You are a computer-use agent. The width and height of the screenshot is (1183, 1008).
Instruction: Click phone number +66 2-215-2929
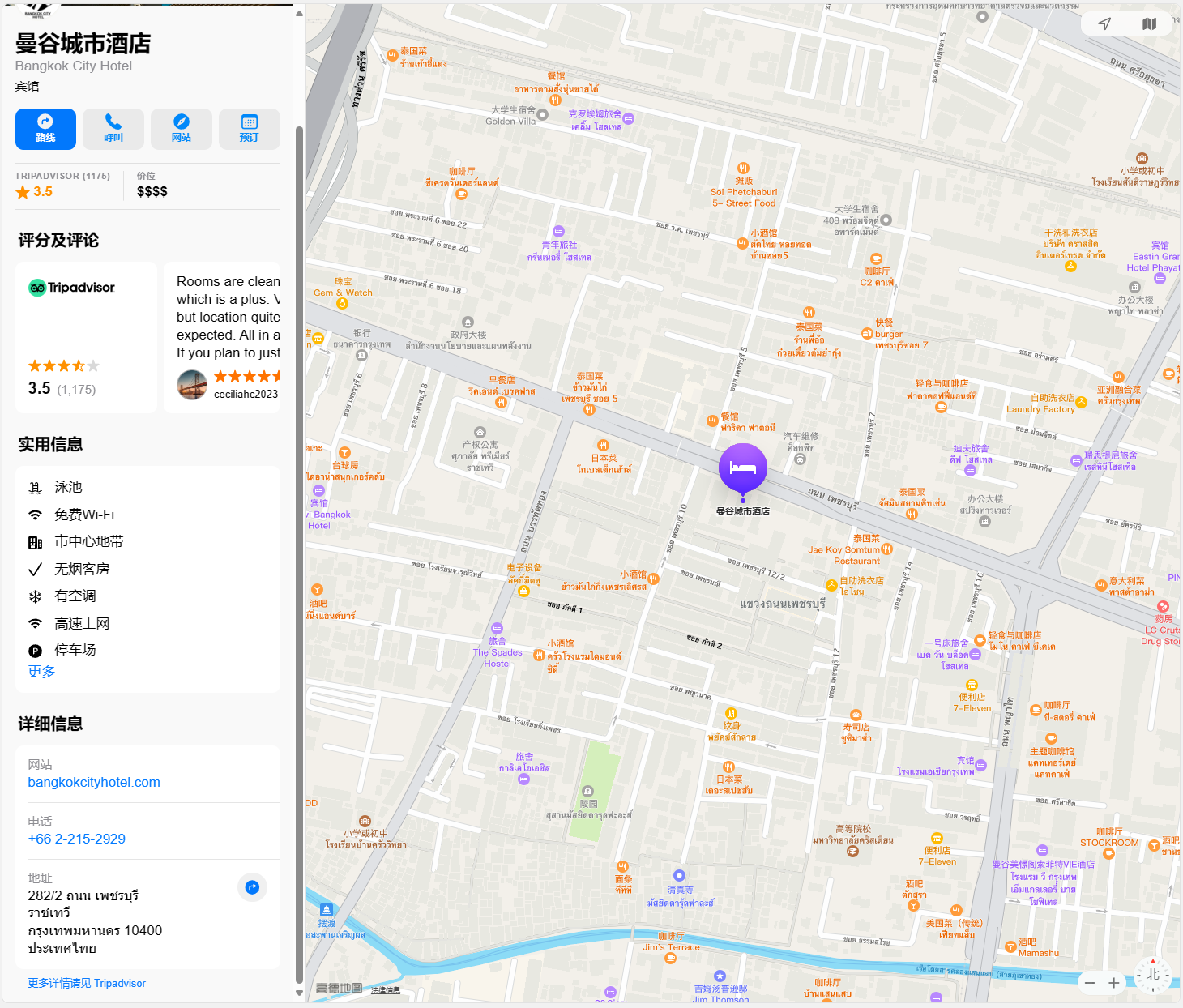click(x=77, y=839)
